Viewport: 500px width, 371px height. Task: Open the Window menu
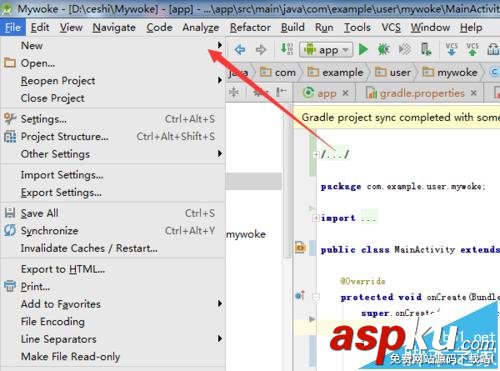click(430, 27)
